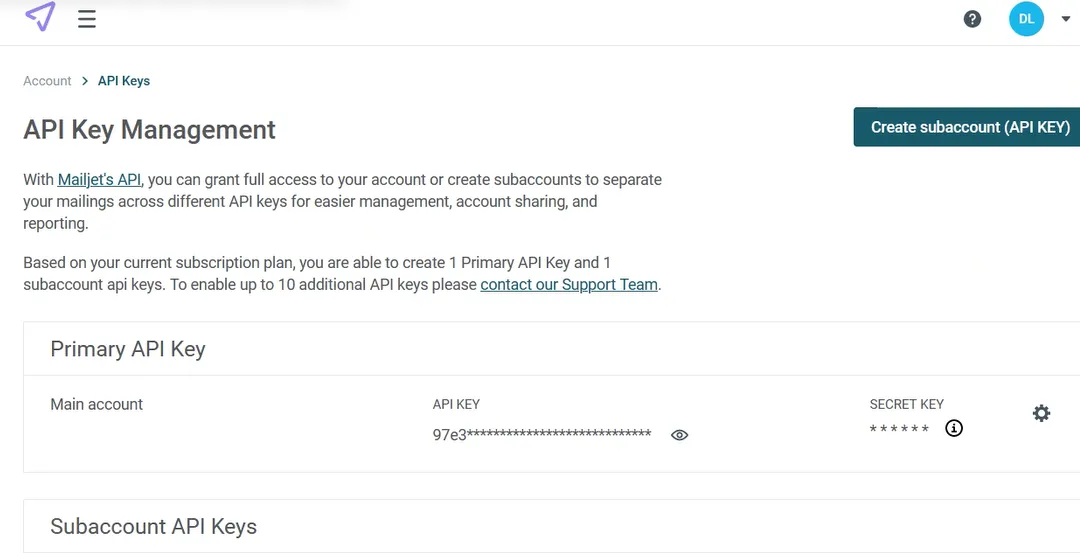
Task: Click Create subaccount (API KEY) button
Action: (x=967, y=127)
